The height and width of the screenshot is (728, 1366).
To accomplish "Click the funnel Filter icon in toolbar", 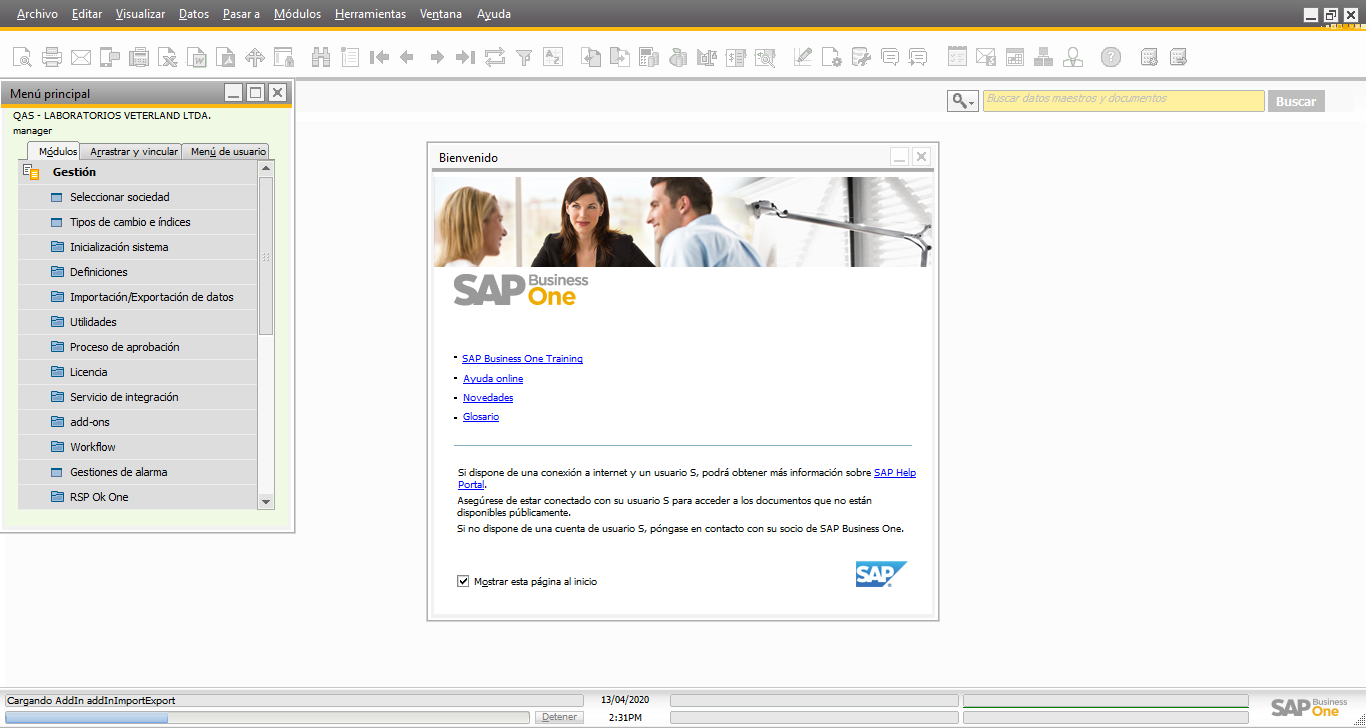I will [523, 57].
